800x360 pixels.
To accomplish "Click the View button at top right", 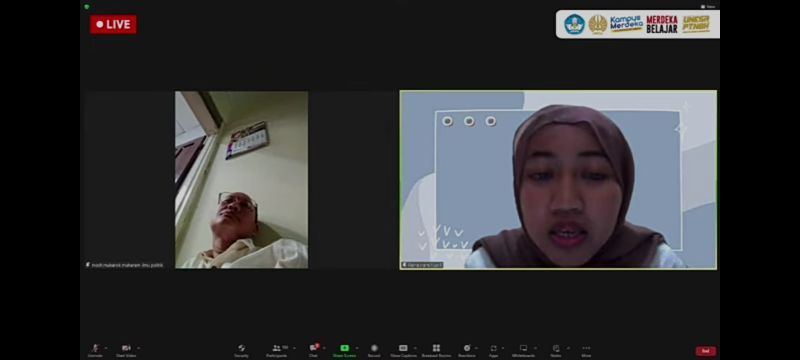I will [708, 7].
